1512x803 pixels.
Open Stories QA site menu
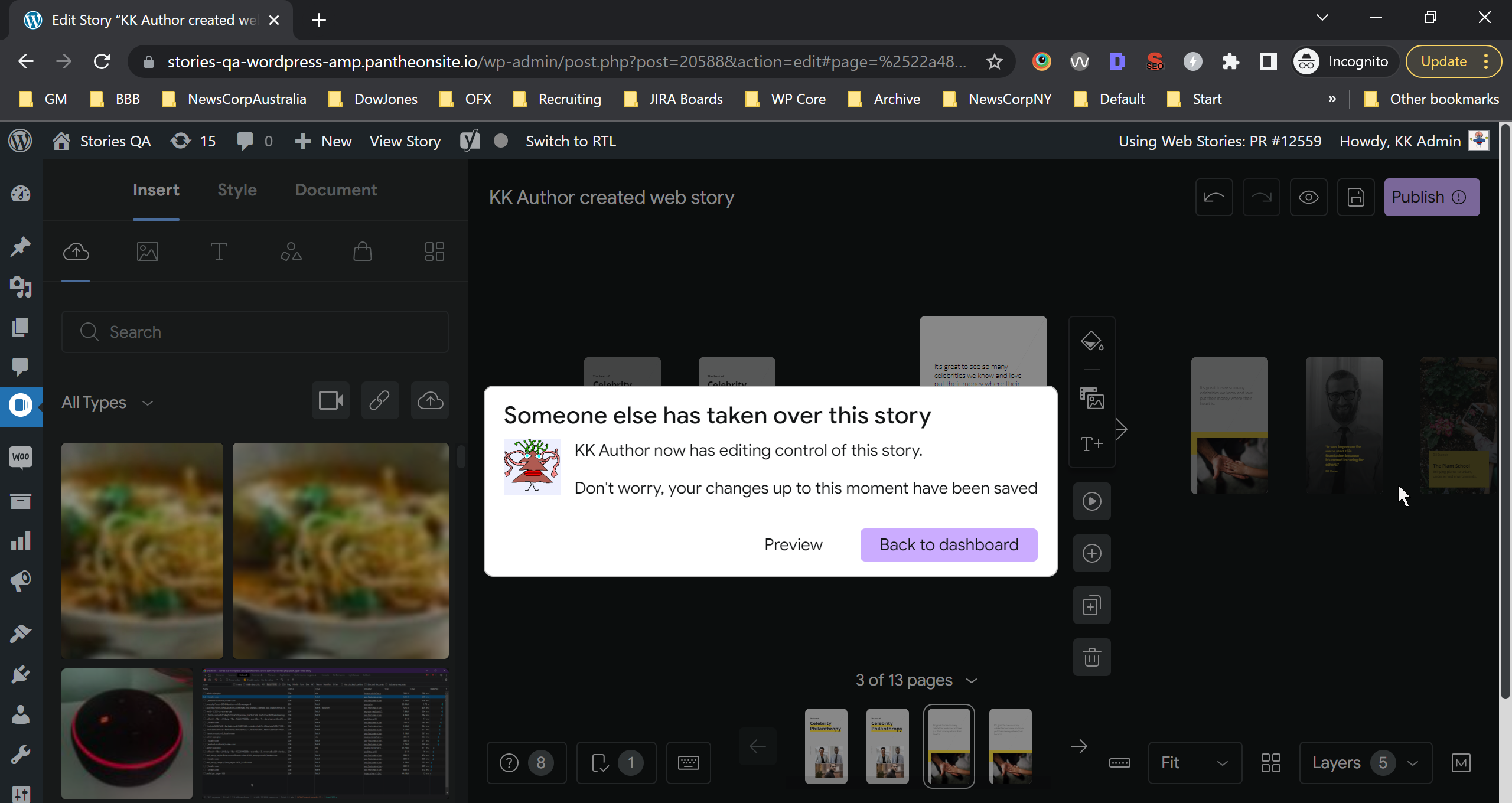pyautogui.click(x=102, y=141)
